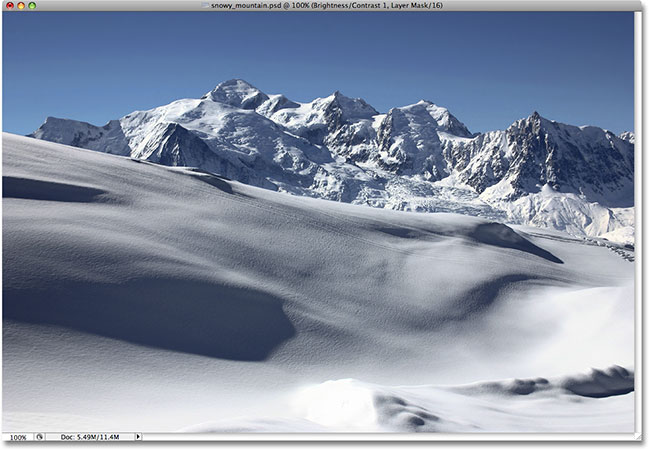
Task: Click the snowy_mountain.psd document icon in title
Action: 205,5
